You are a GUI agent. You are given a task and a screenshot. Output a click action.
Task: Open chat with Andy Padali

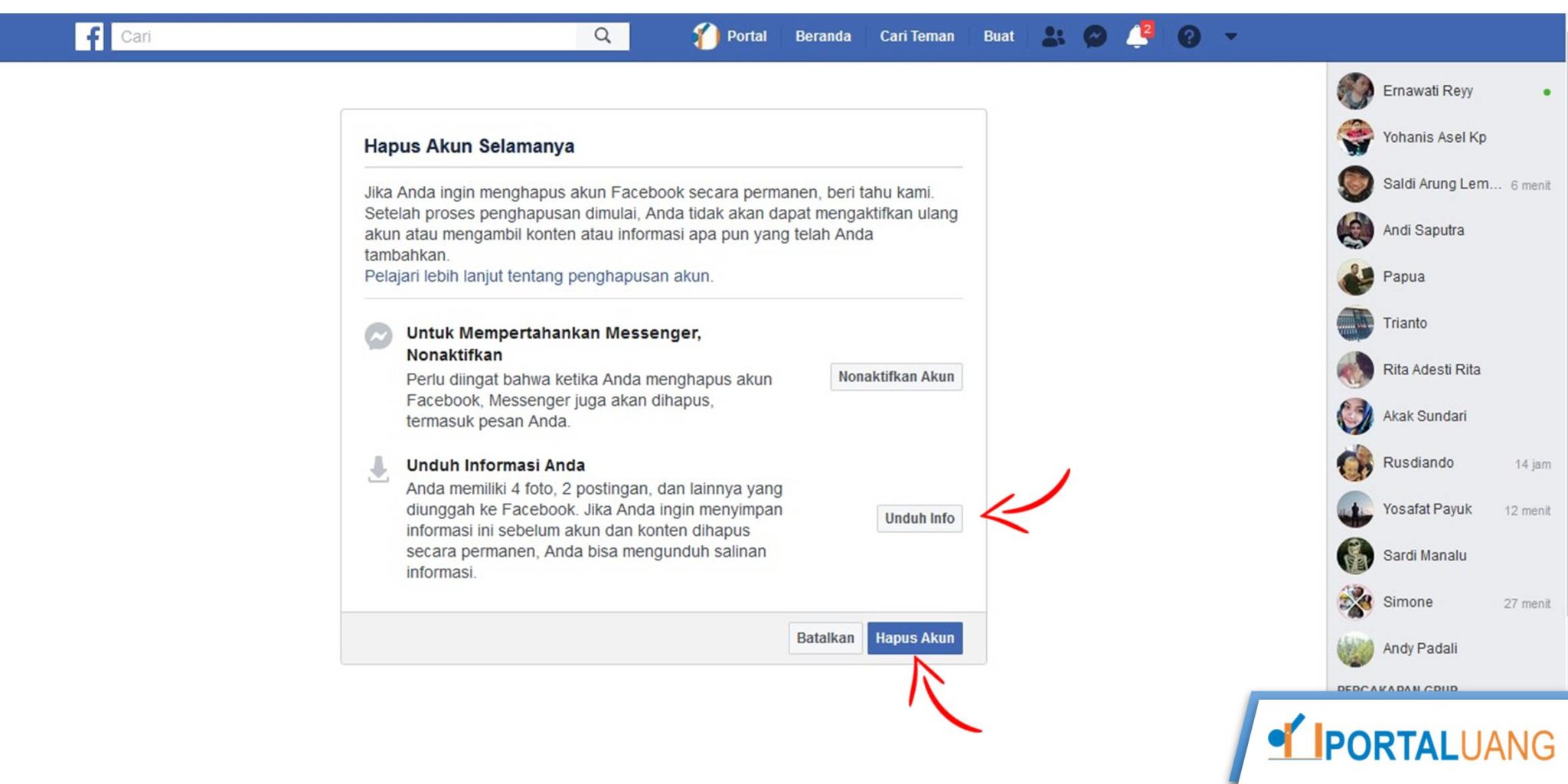(x=1446, y=648)
